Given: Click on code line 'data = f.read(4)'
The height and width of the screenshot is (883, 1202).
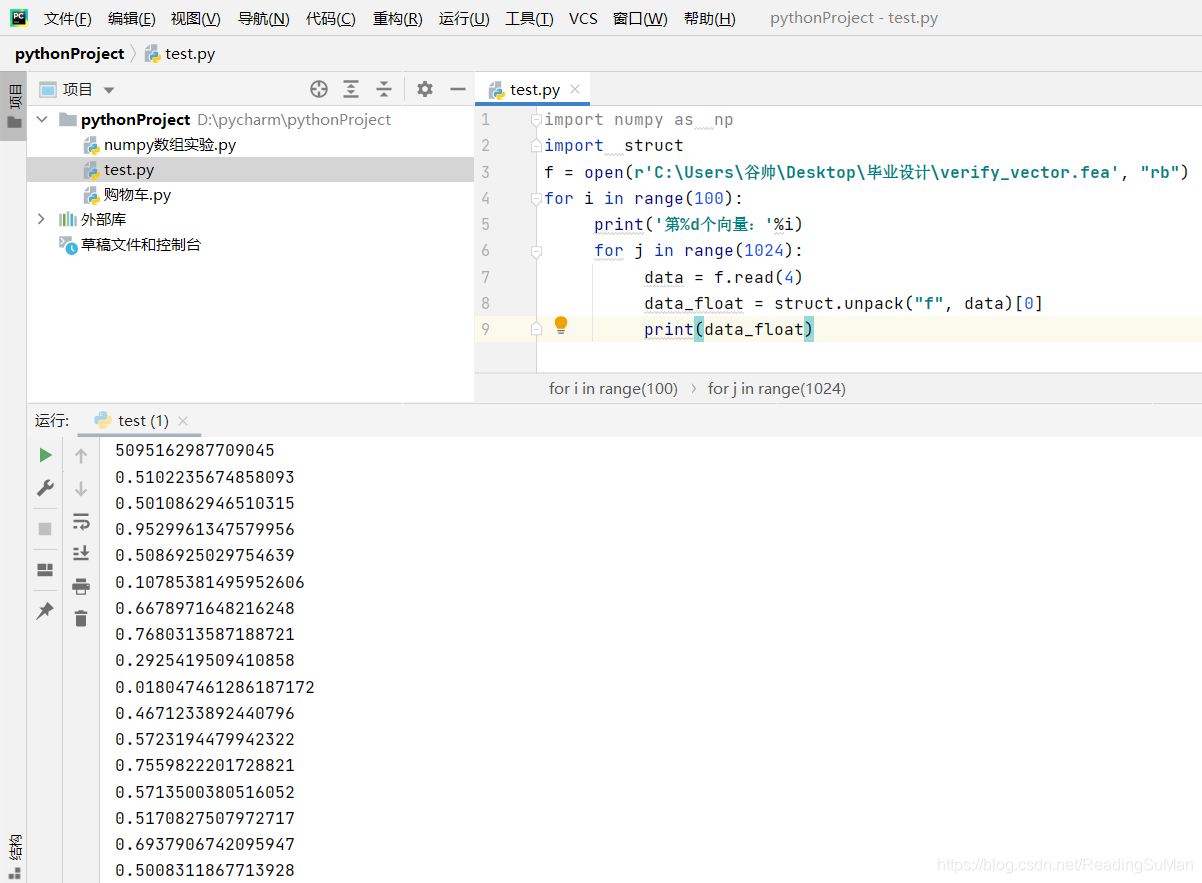Looking at the screenshot, I should point(724,277).
